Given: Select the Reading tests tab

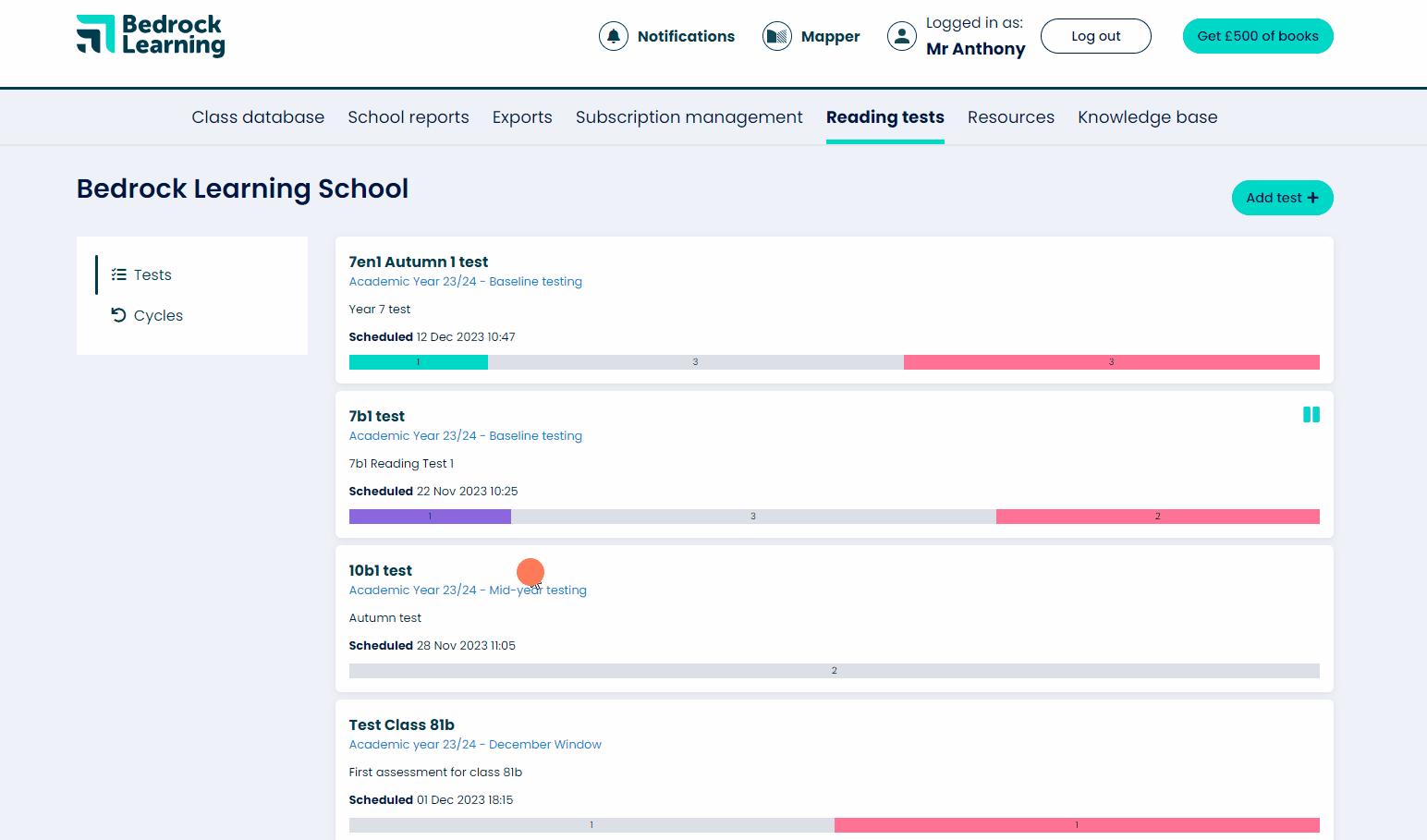Looking at the screenshot, I should pos(885,117).
